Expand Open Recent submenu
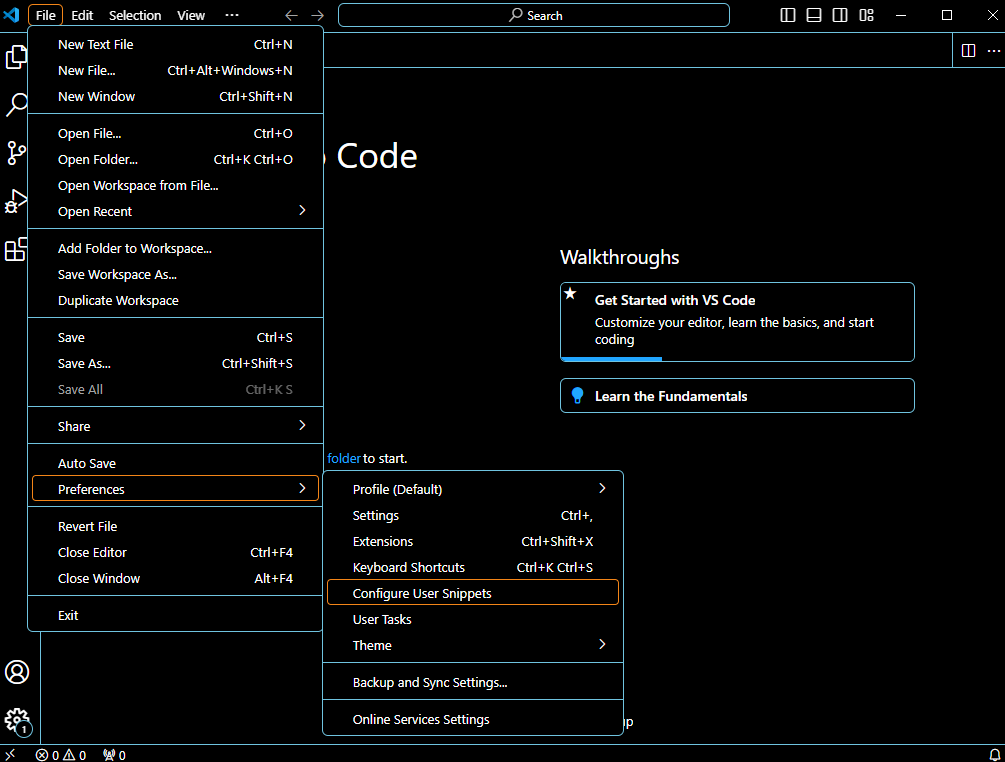 click(302, 211)
